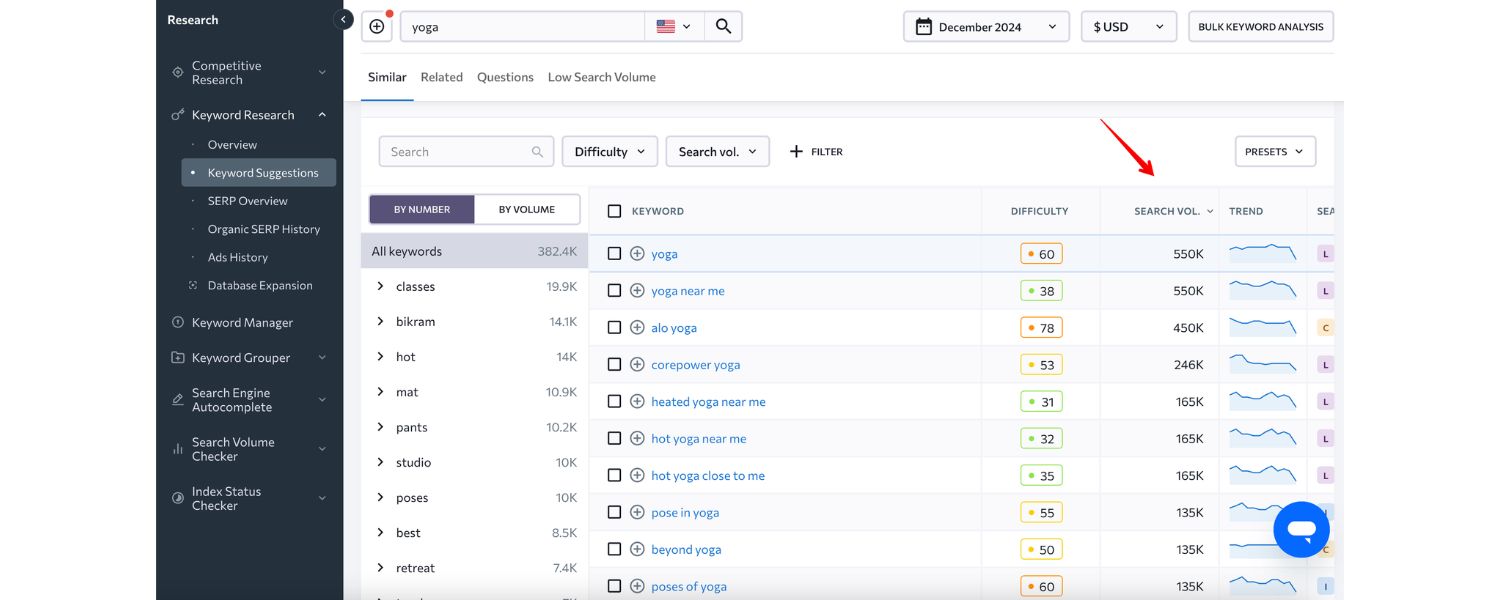The image size is (1500, 600).
Task: Click the add icon beside corepower yoga
Action: pyautogui.click(x=637, y=365)
